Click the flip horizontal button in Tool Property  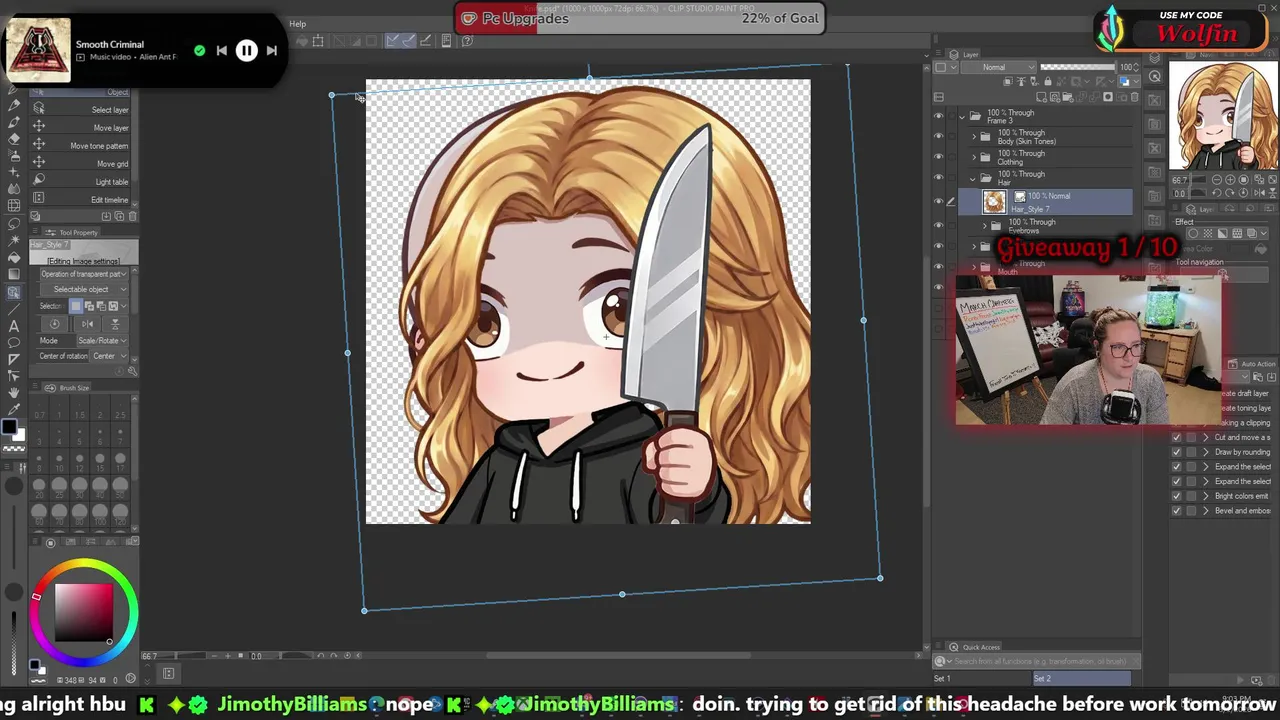(87, 324)
